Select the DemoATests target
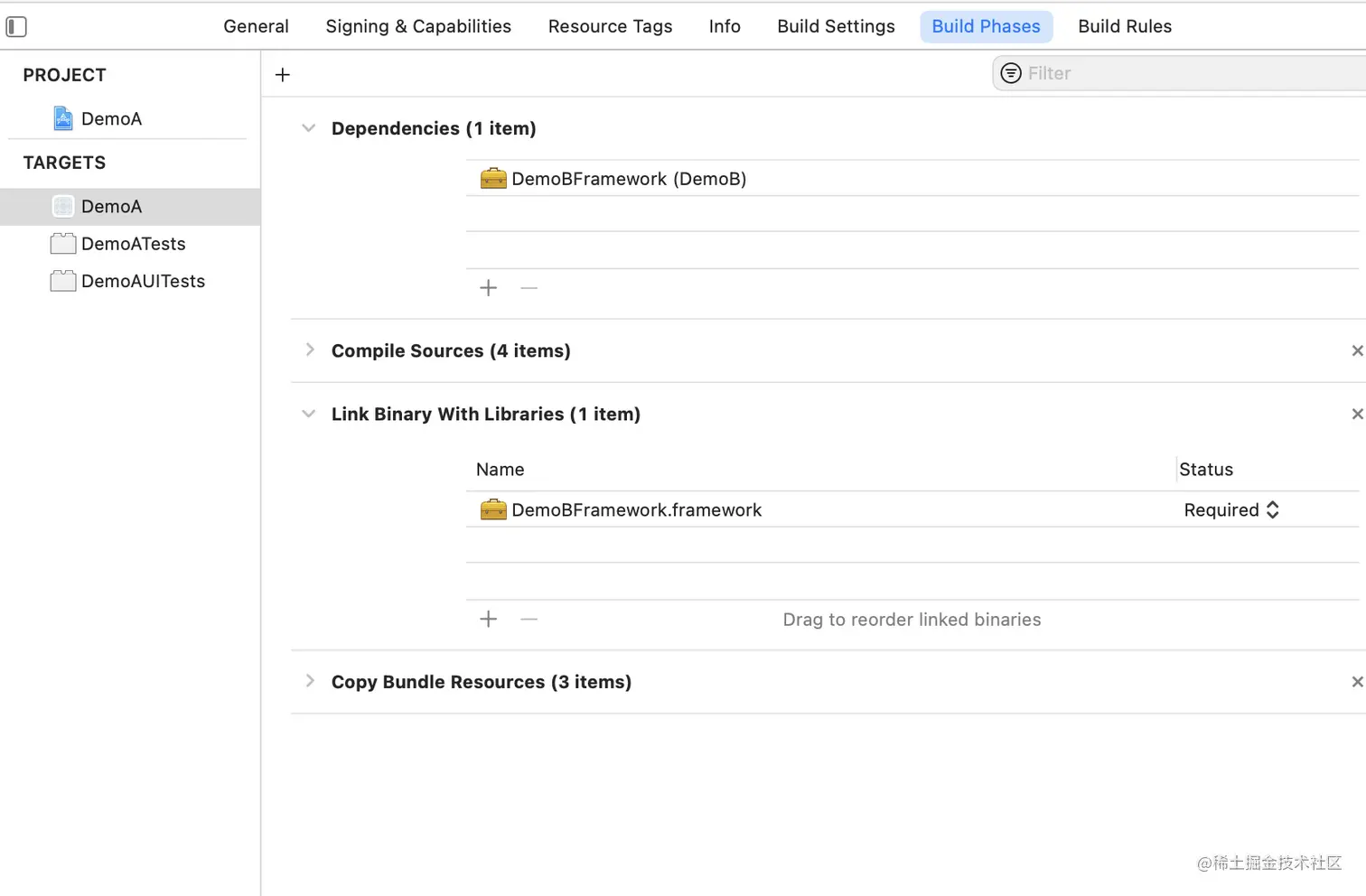1366x896 pixels. pyautogui.click(x=130, y=244)
